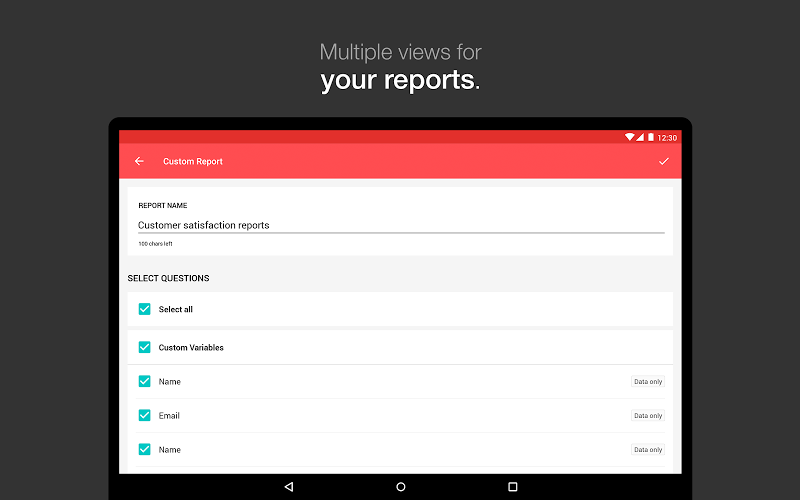Click the SELECT QUESTIONS heading

click(168, 278)
